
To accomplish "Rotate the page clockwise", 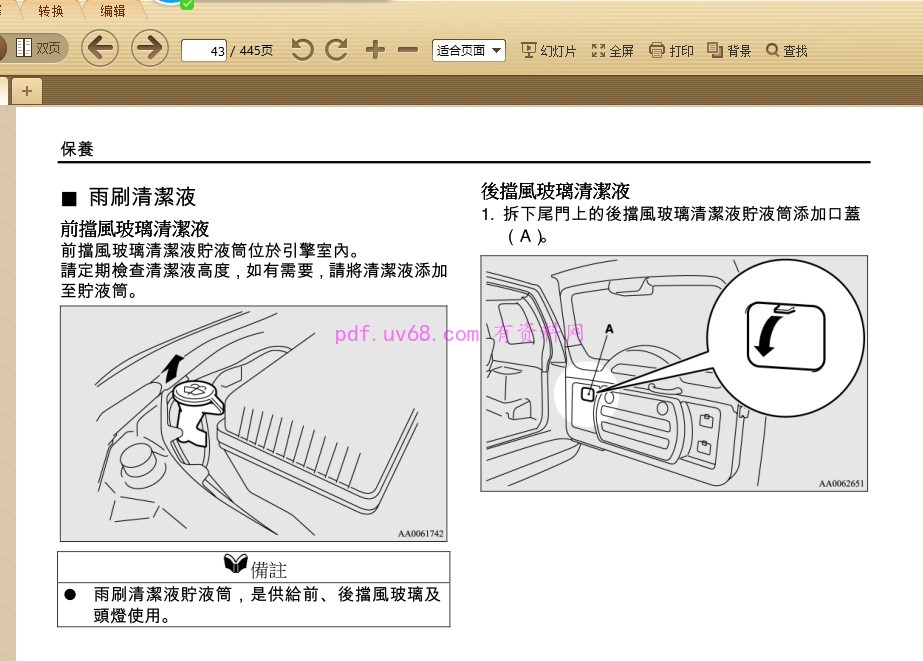I will [x=337, y=49].
